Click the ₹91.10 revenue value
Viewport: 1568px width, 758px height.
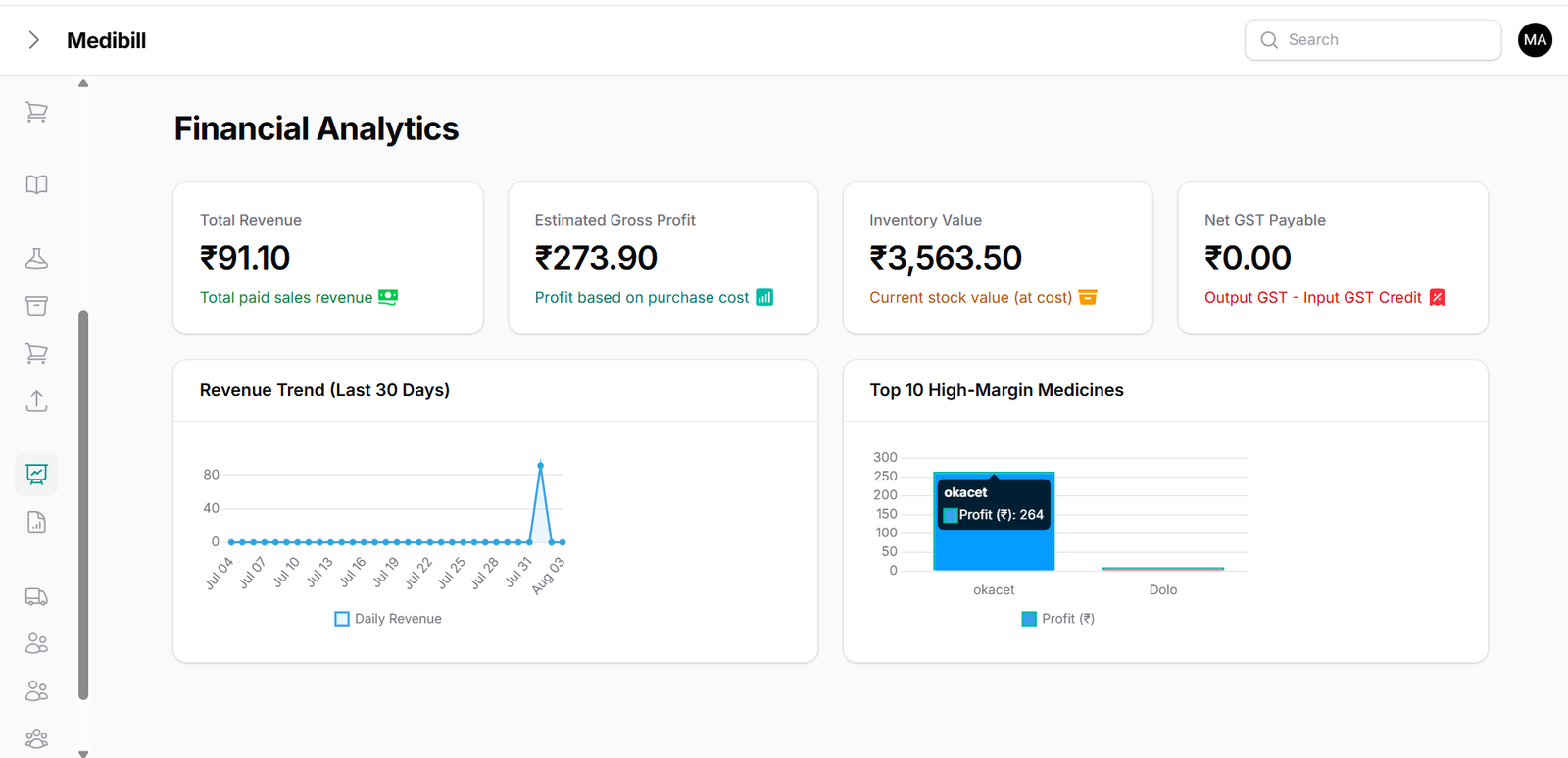tap(245, 258)
